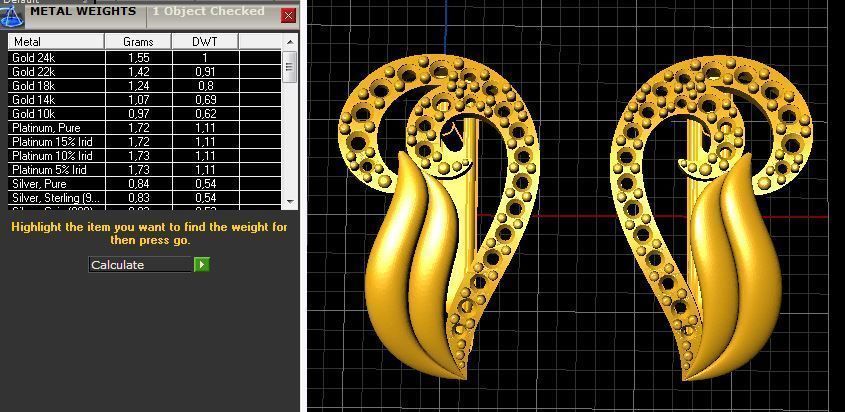This screenshot has width=845, height=412.
Task: Open the Calculate combo box
Action: tap(141, 264)
